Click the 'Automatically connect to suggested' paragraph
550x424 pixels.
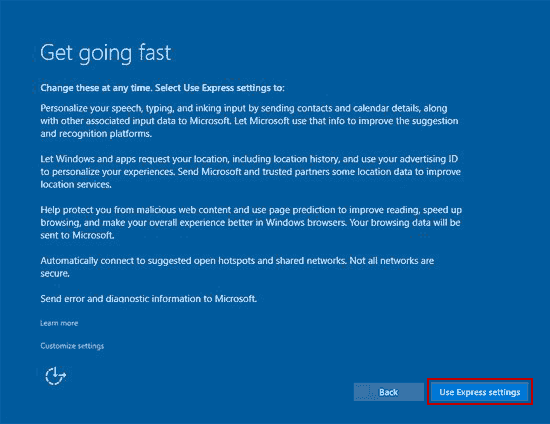click(x=237, y=267)
